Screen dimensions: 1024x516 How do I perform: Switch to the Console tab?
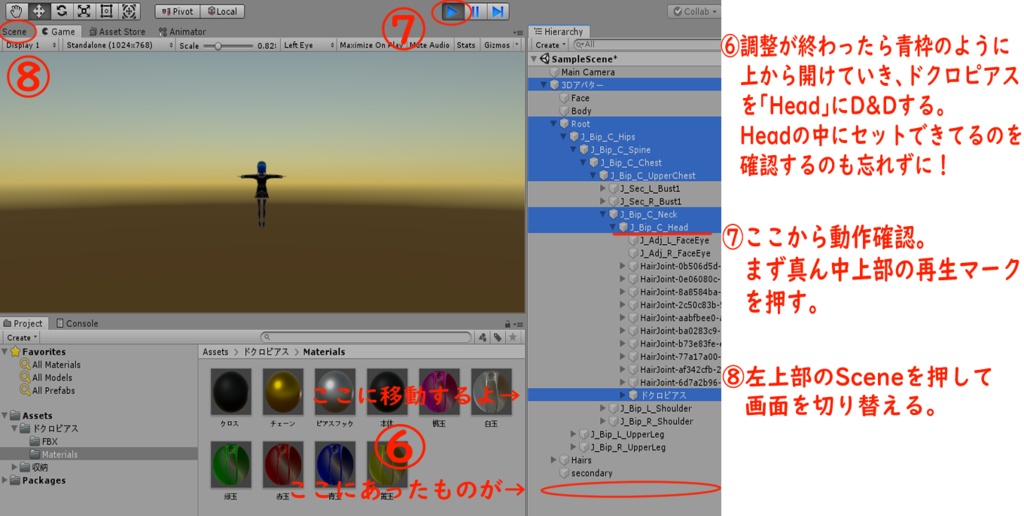tap(76, 323)
